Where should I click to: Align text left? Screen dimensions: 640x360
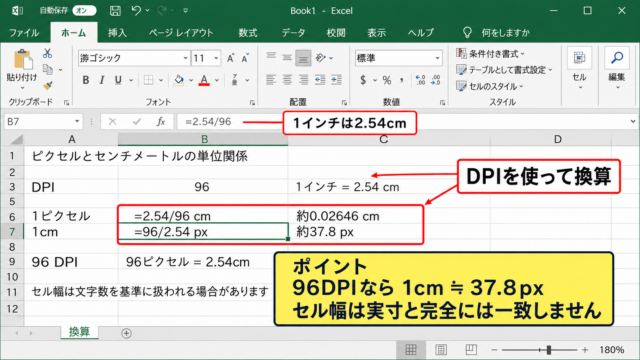pyautogui.click(x=271, y=80)
